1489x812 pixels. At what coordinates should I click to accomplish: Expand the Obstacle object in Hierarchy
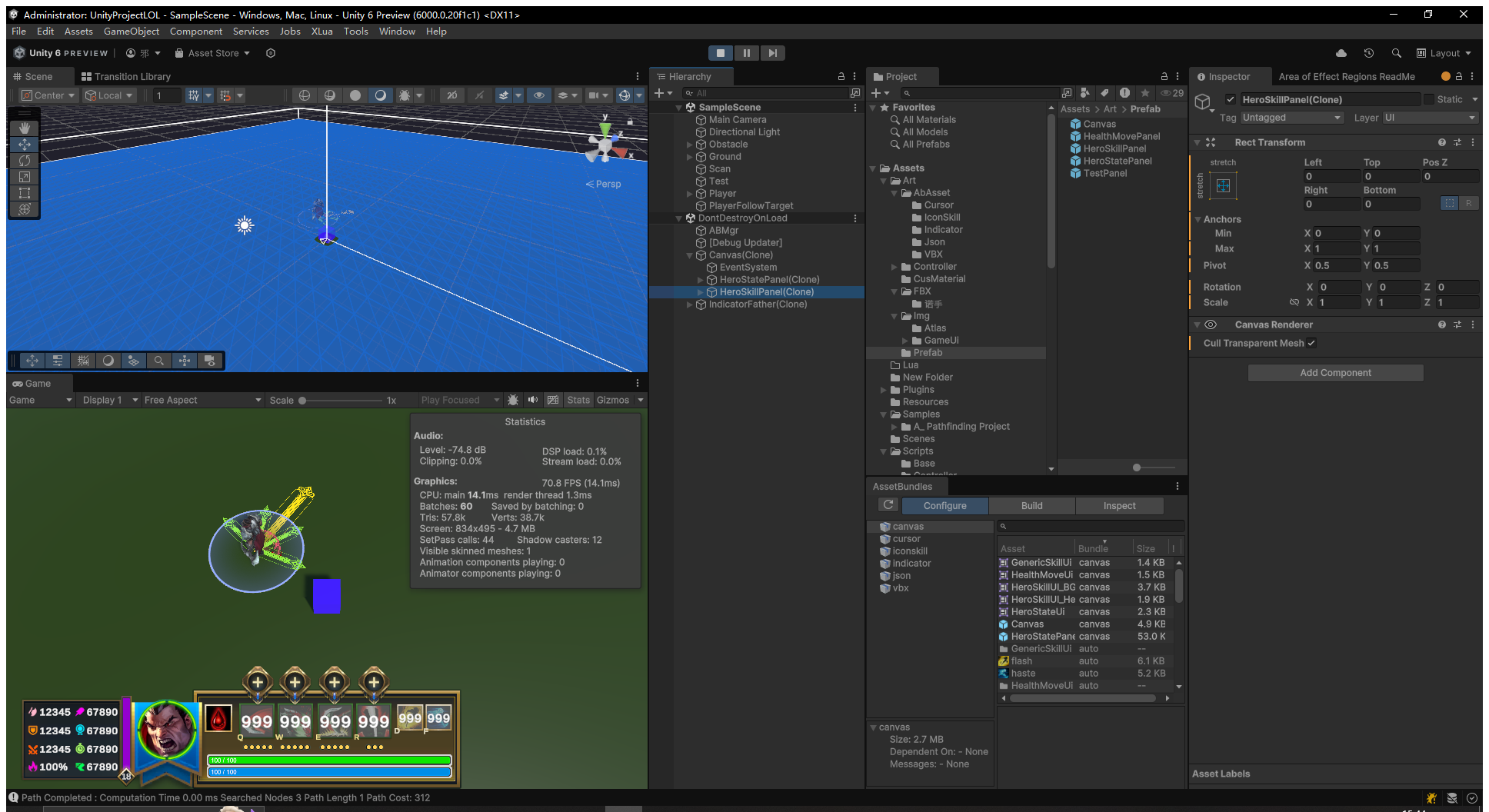[689, 145]
